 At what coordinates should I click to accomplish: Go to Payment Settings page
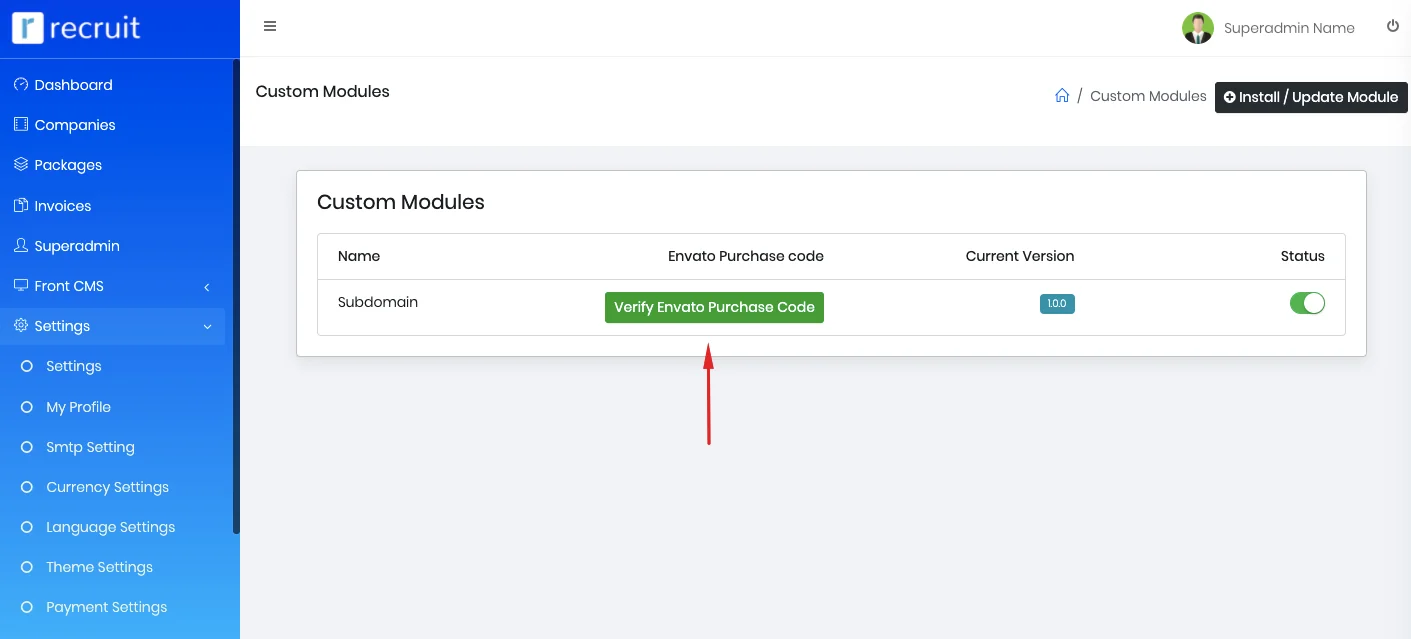point(106,607)
